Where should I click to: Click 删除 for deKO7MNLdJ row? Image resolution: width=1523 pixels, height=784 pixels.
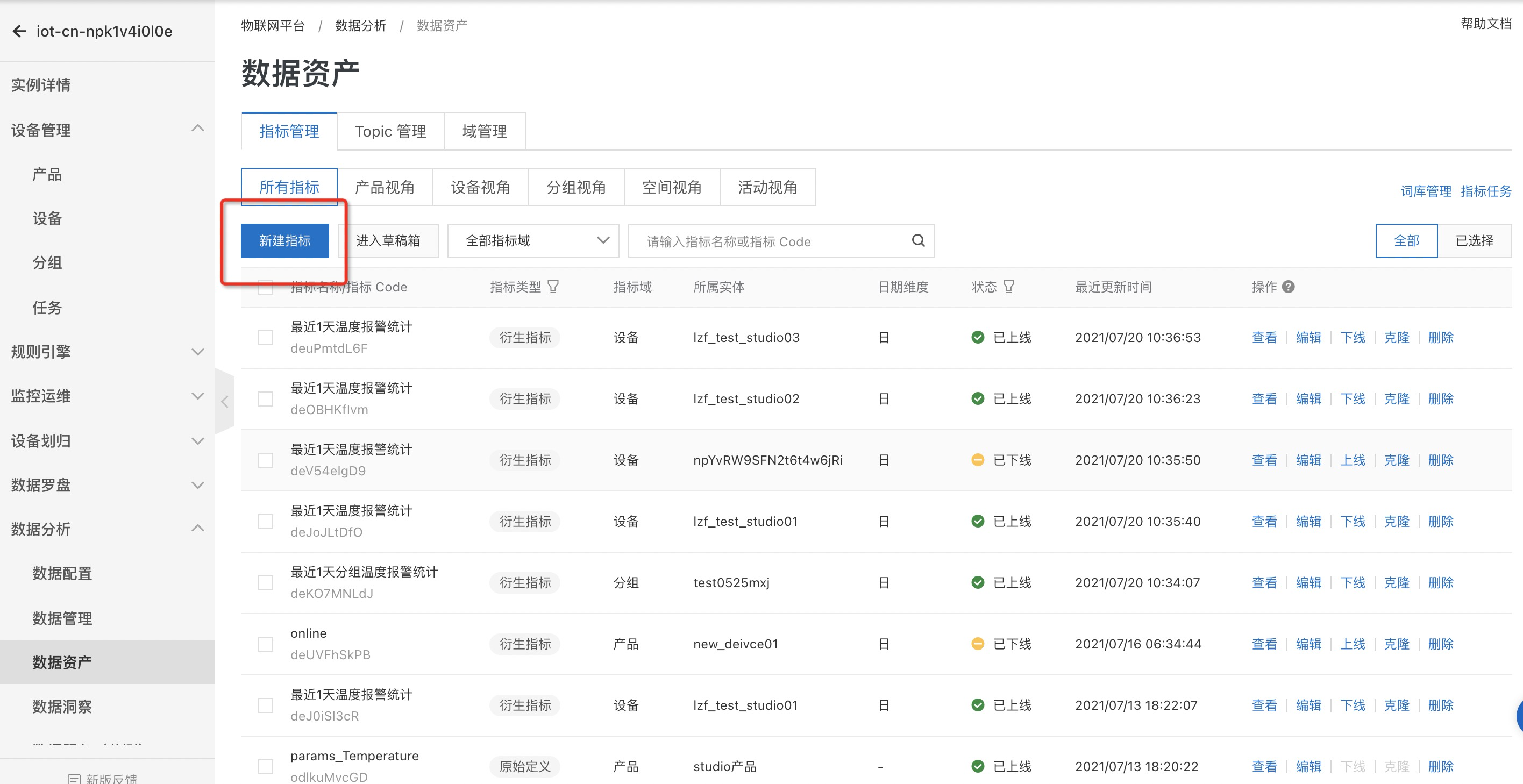coord(1441,583)
